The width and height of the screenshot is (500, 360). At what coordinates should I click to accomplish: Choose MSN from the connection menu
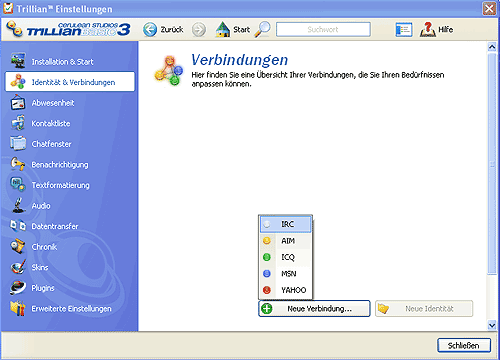286,274
